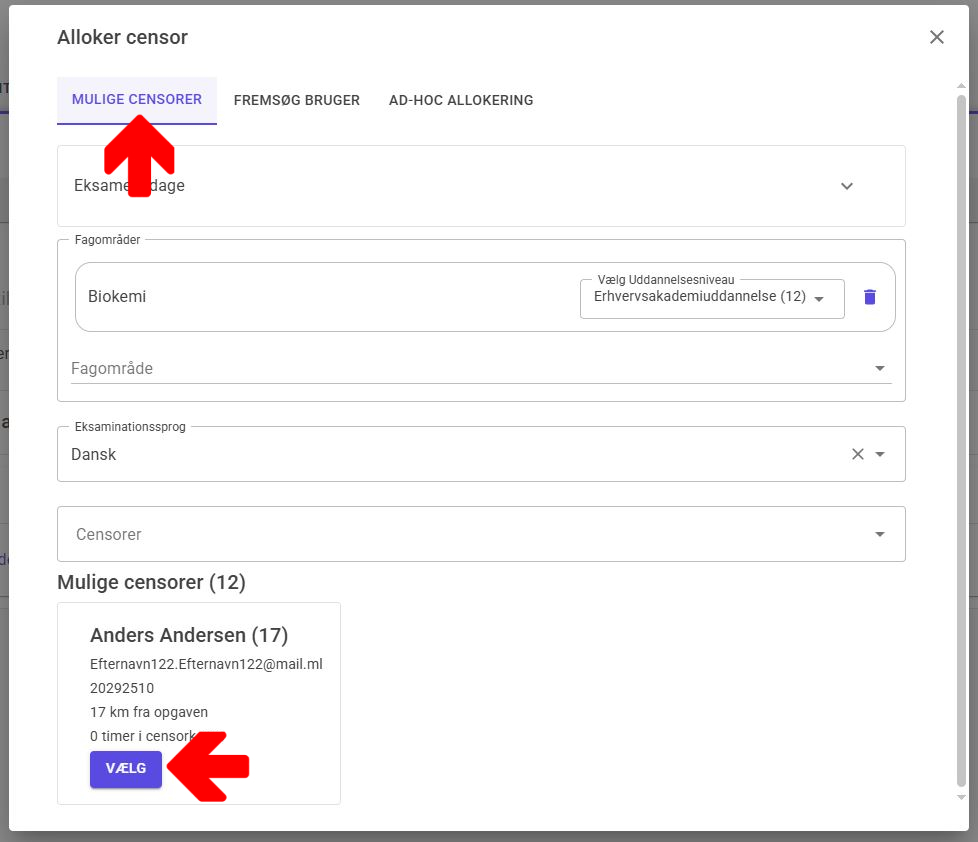Screen dimensions: 978x842
Task: Delete the Biokemi fagområde with trash icon
Action: [870, 297]
